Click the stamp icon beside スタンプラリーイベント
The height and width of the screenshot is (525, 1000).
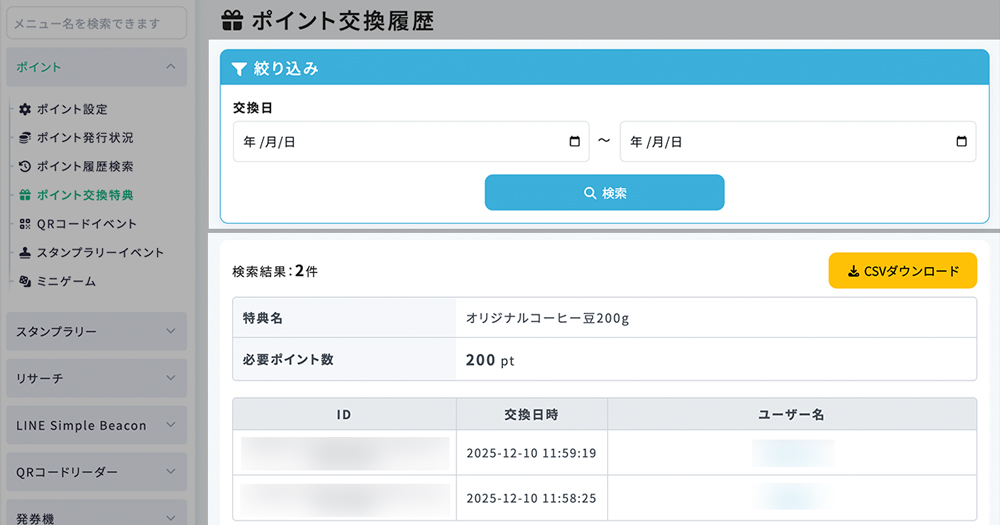[x=25, y=253]
